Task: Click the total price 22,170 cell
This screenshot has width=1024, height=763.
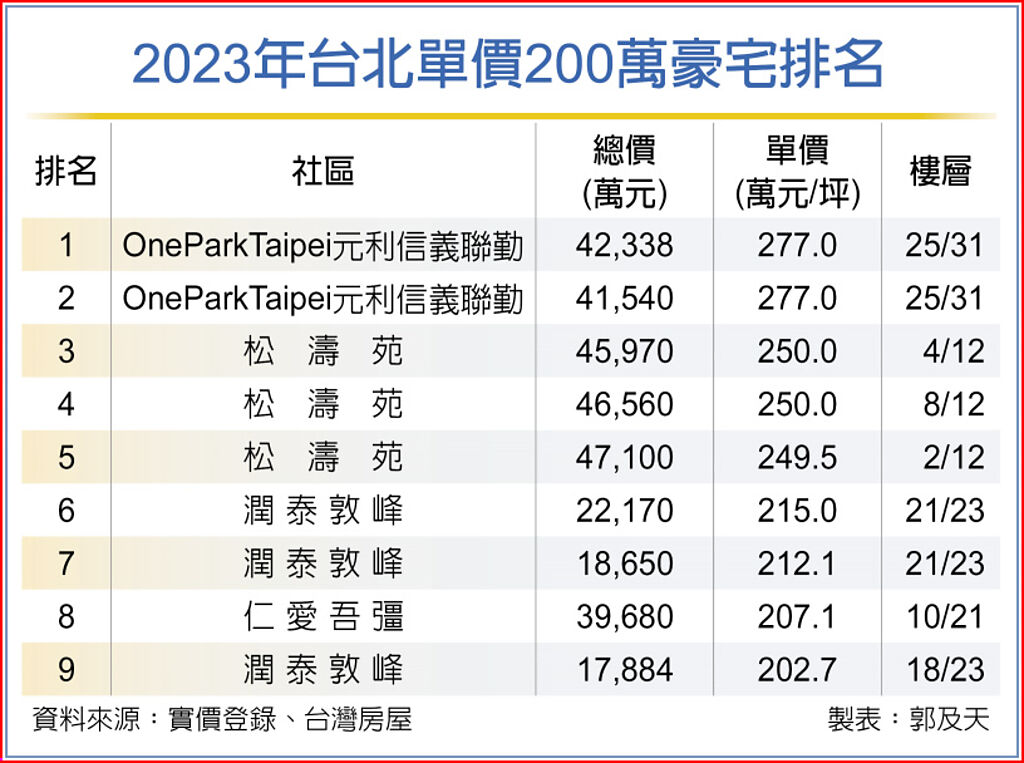Action: click(624, 511)
